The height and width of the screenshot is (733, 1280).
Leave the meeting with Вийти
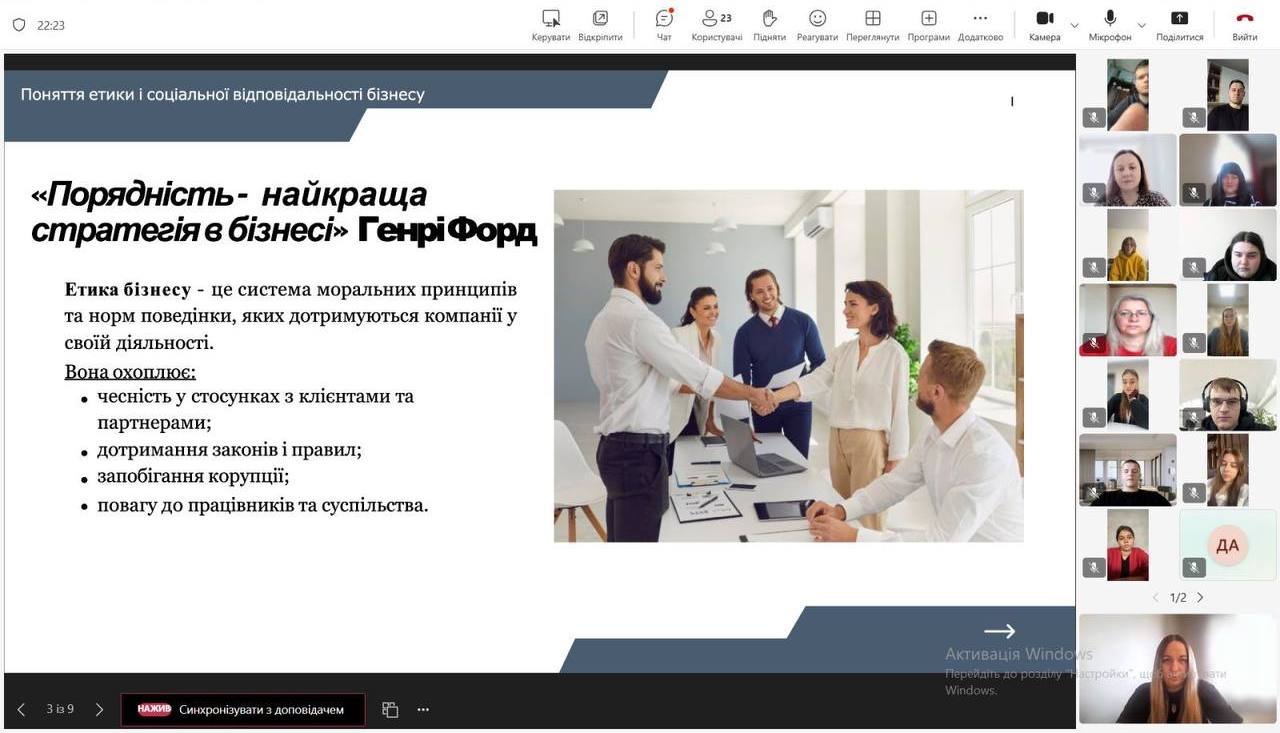1244,24
